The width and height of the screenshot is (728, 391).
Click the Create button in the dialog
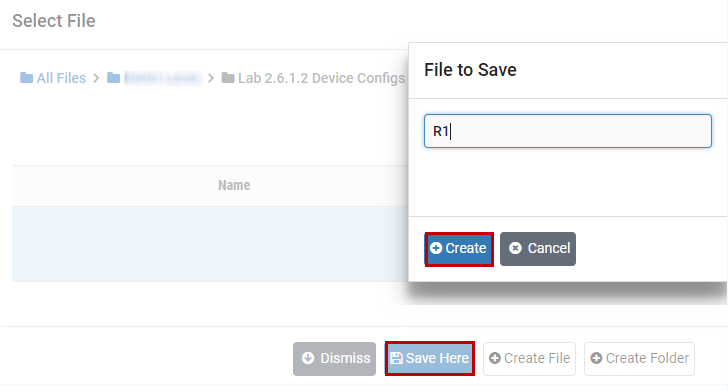coord(459,249)
